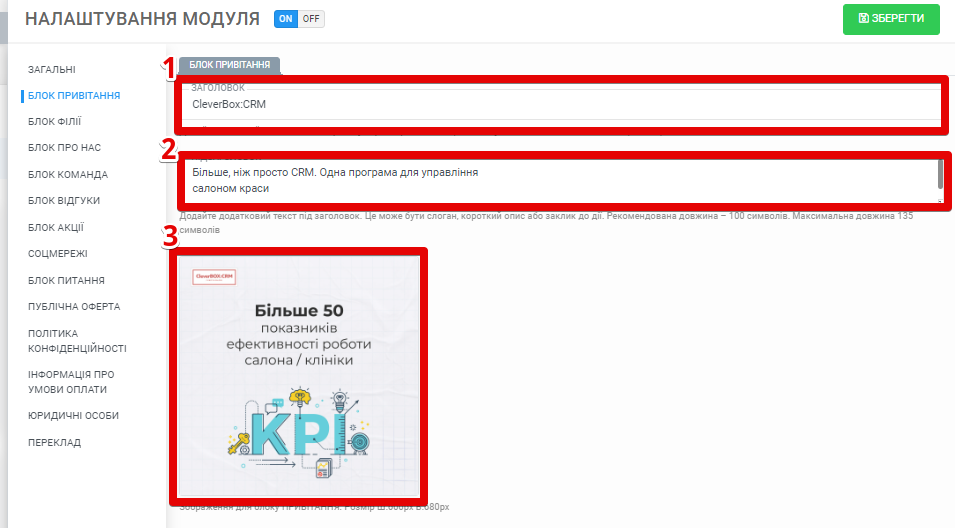The height and width of the screenshot is (528, 955).
Task: Open ІНФОРМАЦІЯ ПРО УМОВИ ОПЛАТИ section
Action: [x=71, y=382]
